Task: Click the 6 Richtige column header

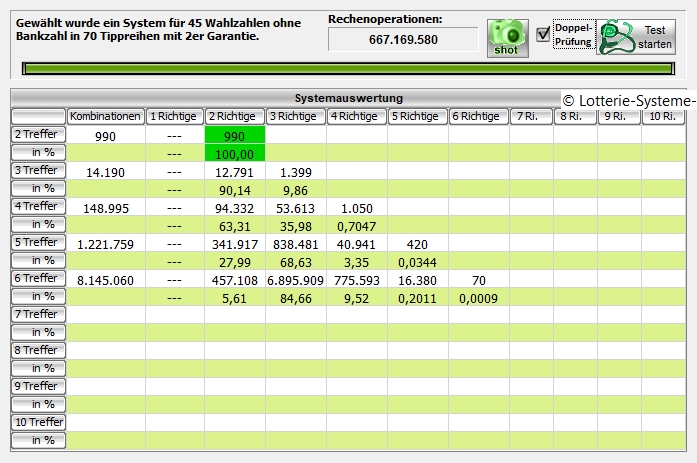Action: [478, 116]
